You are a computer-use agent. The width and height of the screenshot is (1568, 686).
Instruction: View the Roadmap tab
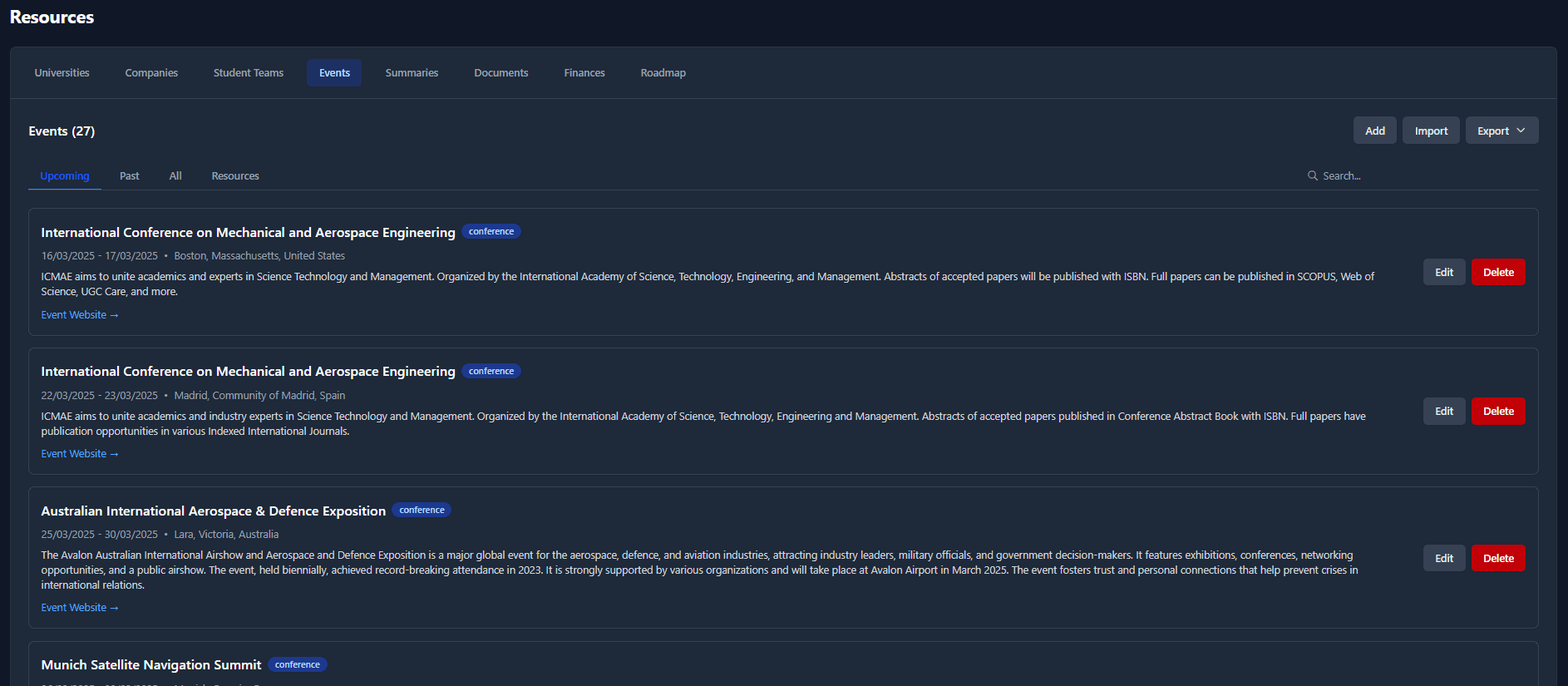(663, 73)
